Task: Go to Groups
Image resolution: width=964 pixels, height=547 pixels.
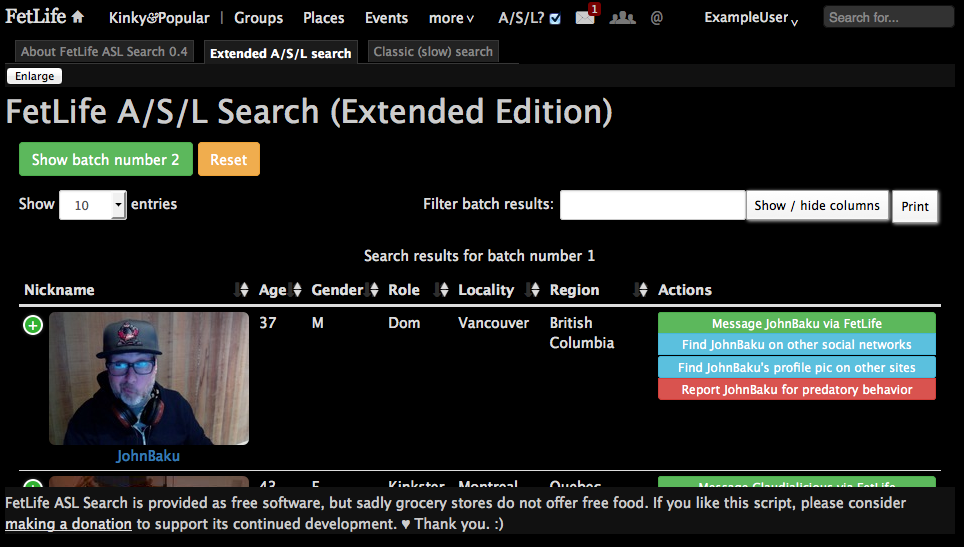Action: point(258,18)
